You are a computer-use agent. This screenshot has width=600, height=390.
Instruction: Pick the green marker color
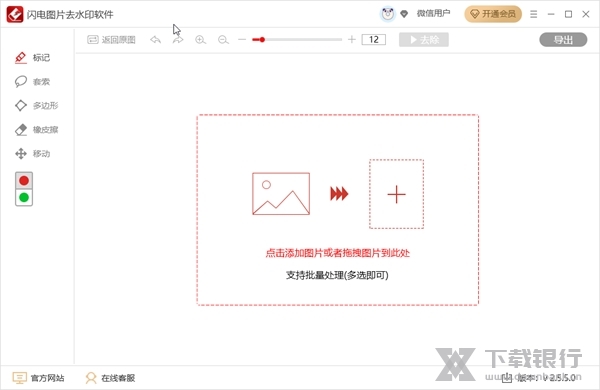[24, 197]
